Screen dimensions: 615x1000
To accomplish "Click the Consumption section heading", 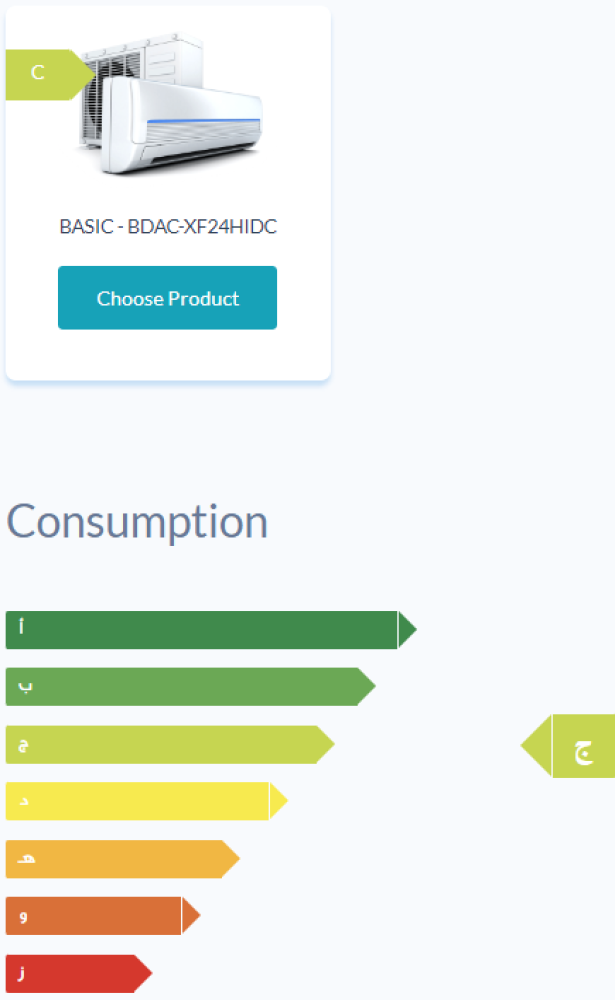I will 137,522.
